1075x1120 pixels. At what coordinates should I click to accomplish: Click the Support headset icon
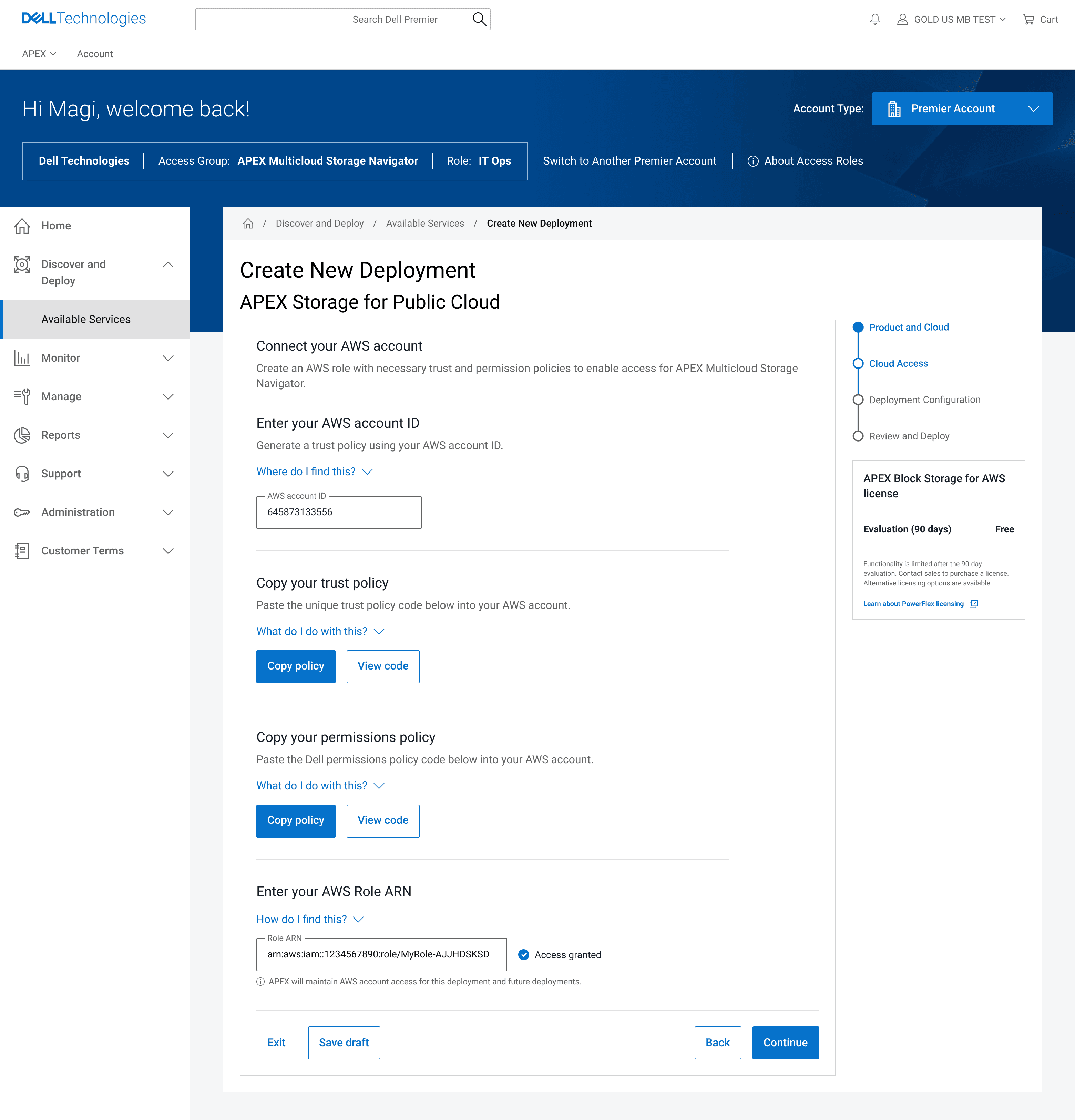pos(22,474)
